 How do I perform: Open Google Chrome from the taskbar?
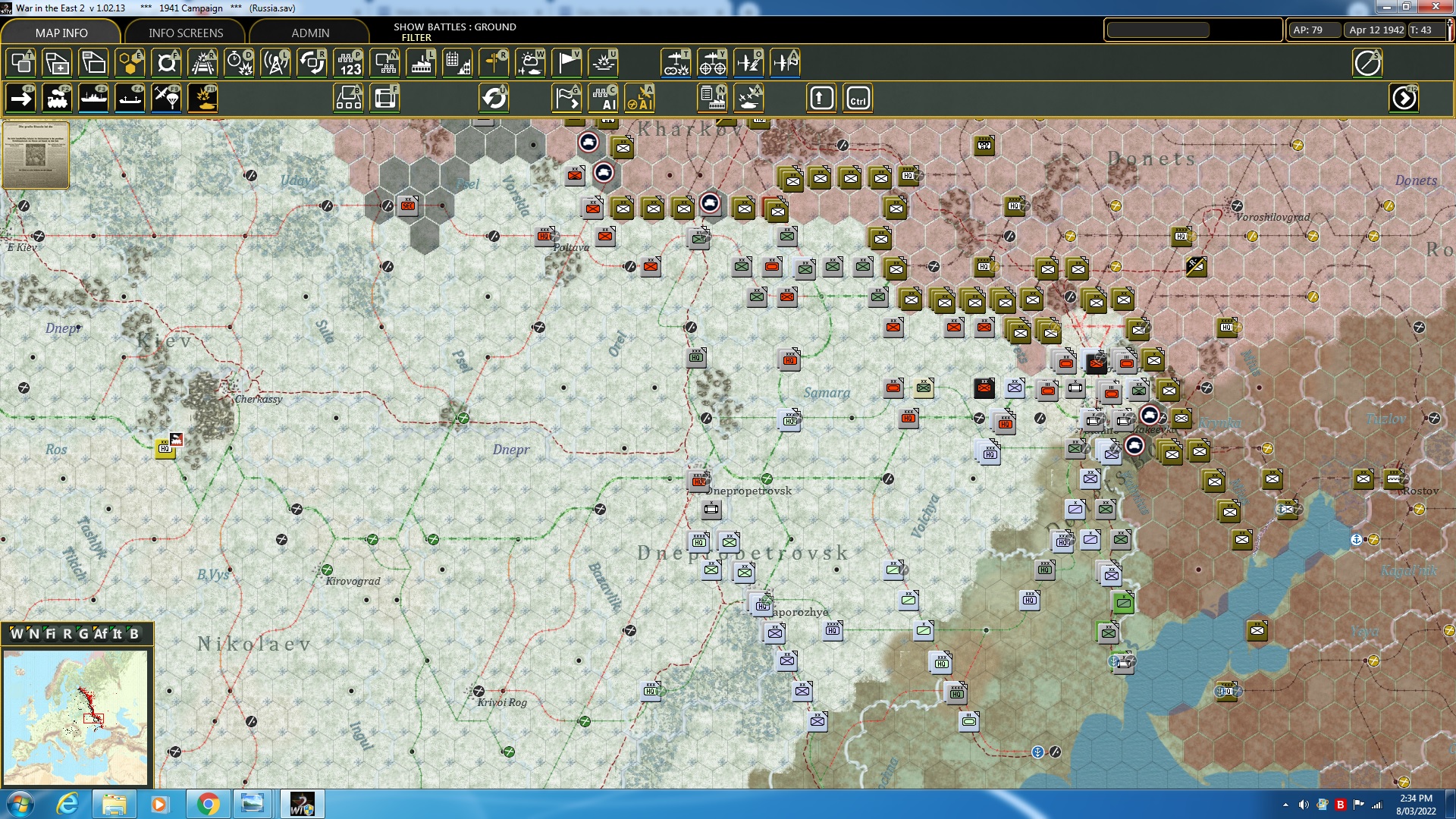tap(207, 804)
